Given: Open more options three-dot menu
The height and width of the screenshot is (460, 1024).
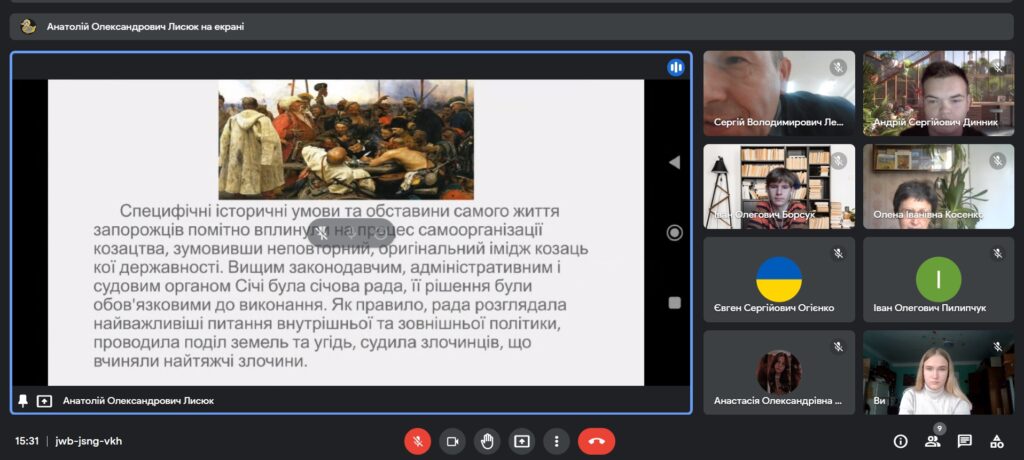Looking at the screenshot, I should coord(556,441).
